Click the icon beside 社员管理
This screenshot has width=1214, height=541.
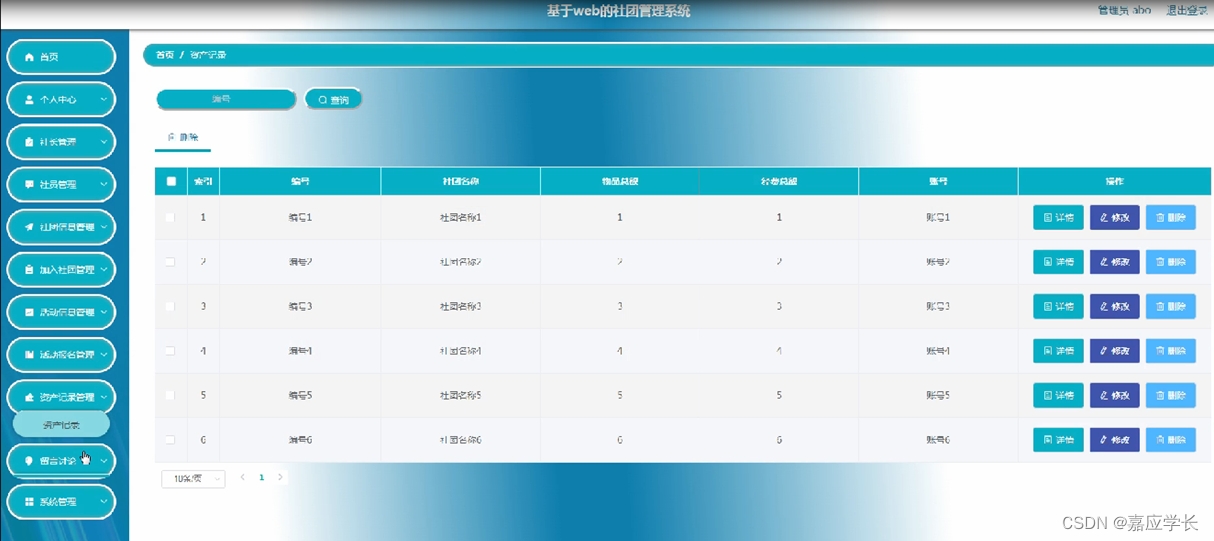[x=29, y=185]
